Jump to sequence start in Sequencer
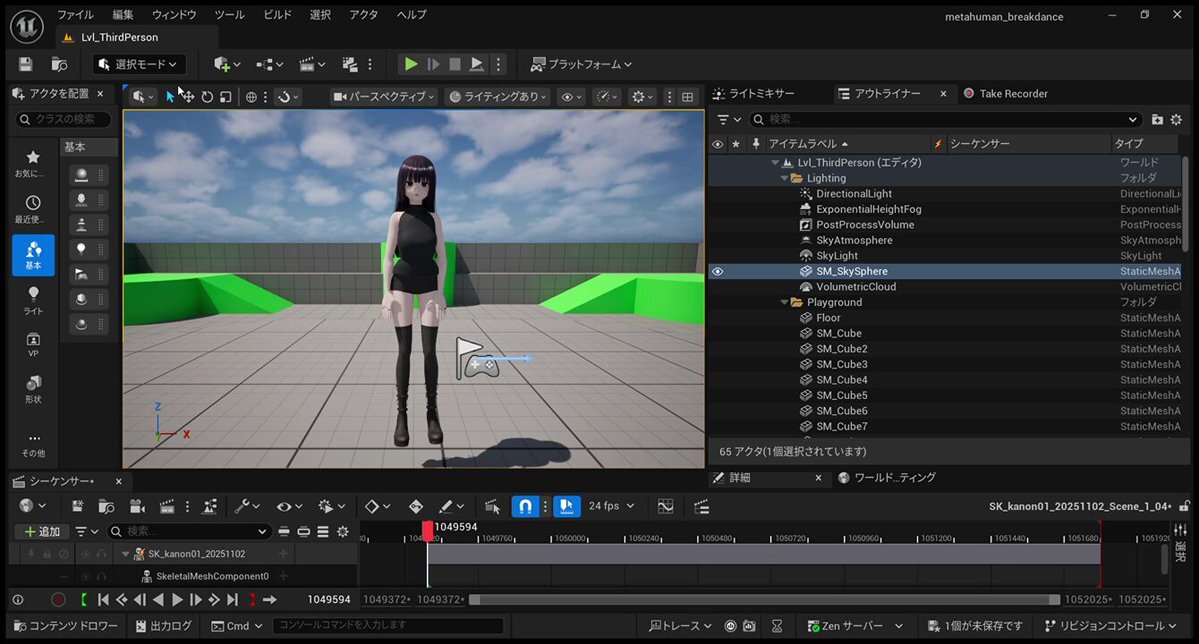The width and height of the screenshot is (1199, 644). 102,600
